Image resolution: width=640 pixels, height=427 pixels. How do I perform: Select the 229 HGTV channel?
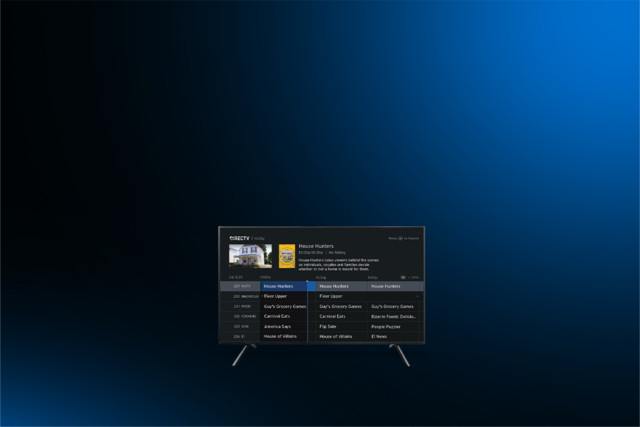click(x=240, y=286)
